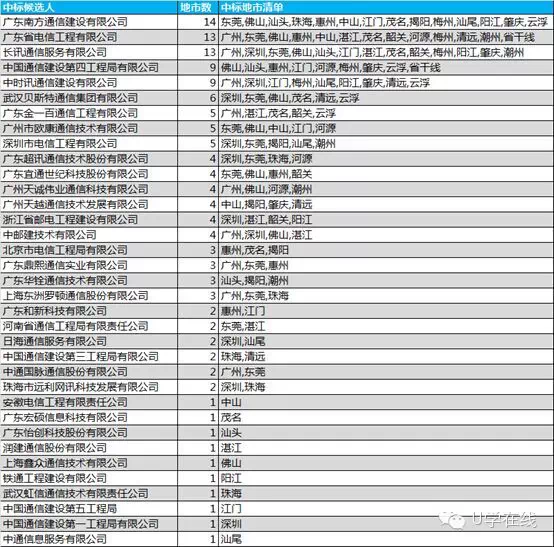
Task: Select the city list 广州,佛山,河源,潮州
Action: pos(386,189)
